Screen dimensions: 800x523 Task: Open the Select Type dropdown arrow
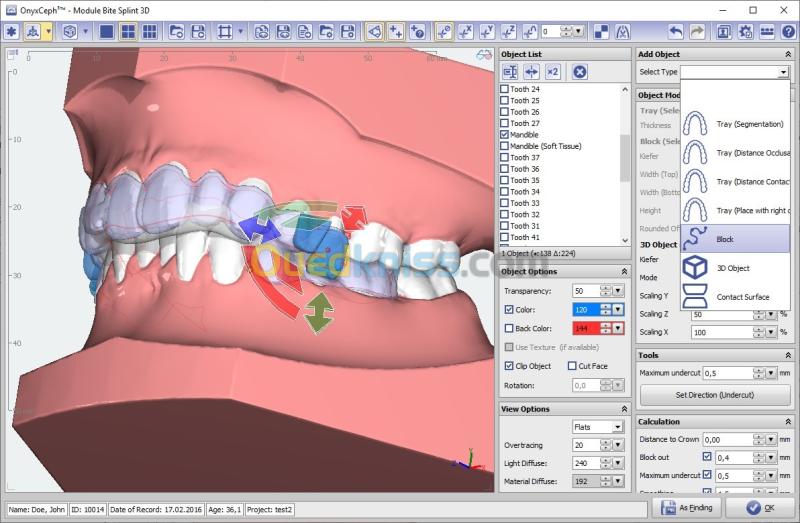[783, 72]
